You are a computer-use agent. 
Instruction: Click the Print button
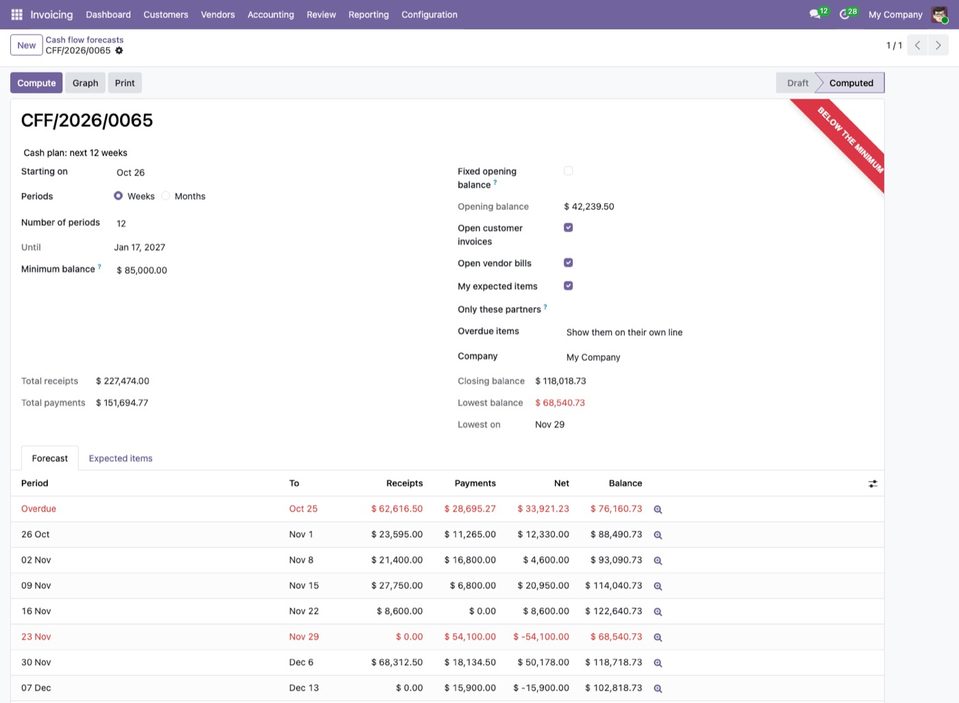coord(125,83)
